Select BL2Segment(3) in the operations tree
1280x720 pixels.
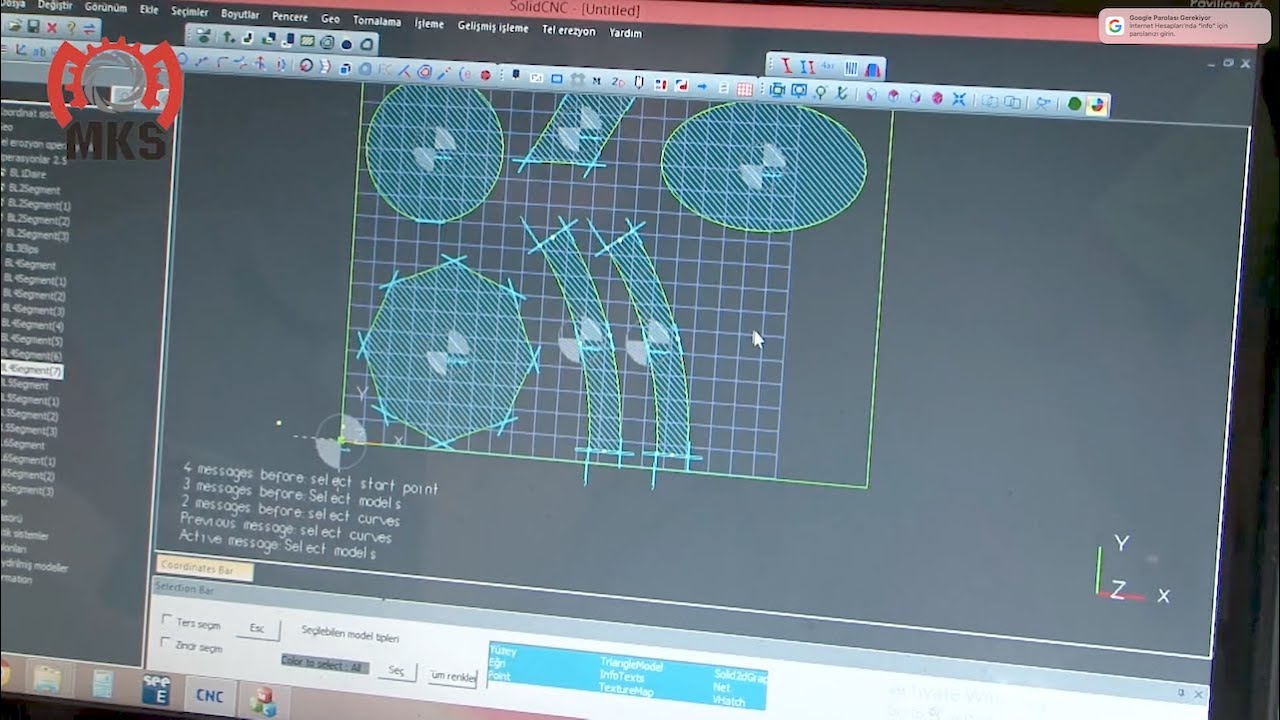[39, 236]
